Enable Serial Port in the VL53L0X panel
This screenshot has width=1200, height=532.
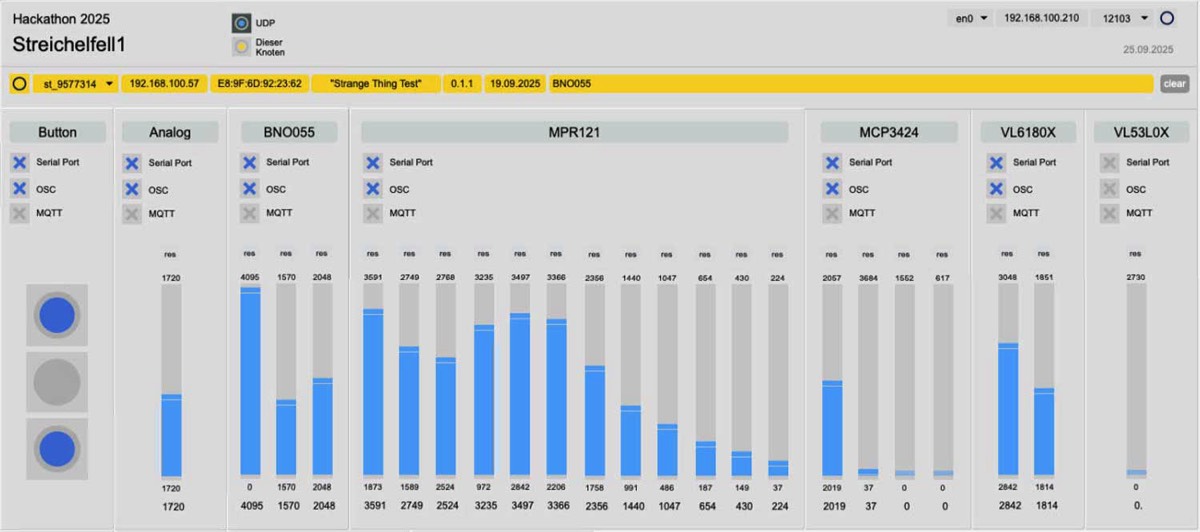(x=1109, y=163)
